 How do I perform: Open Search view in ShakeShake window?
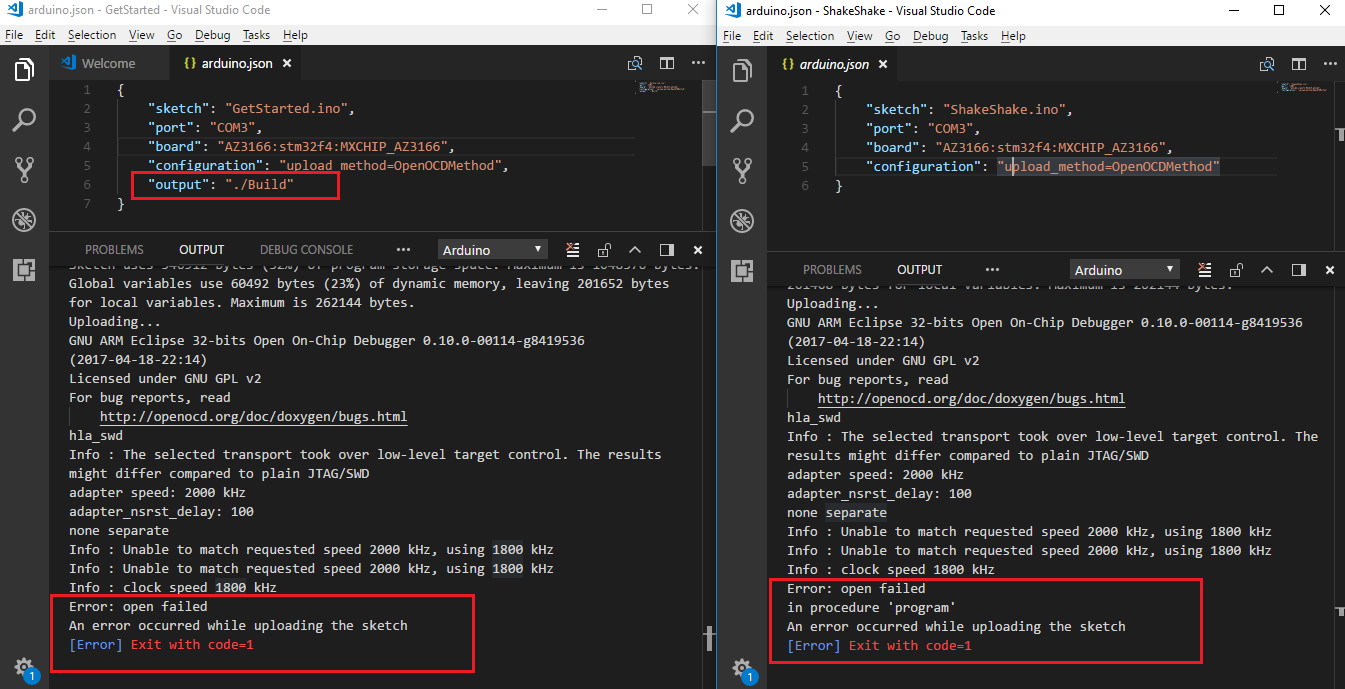(x=742, y=121)
